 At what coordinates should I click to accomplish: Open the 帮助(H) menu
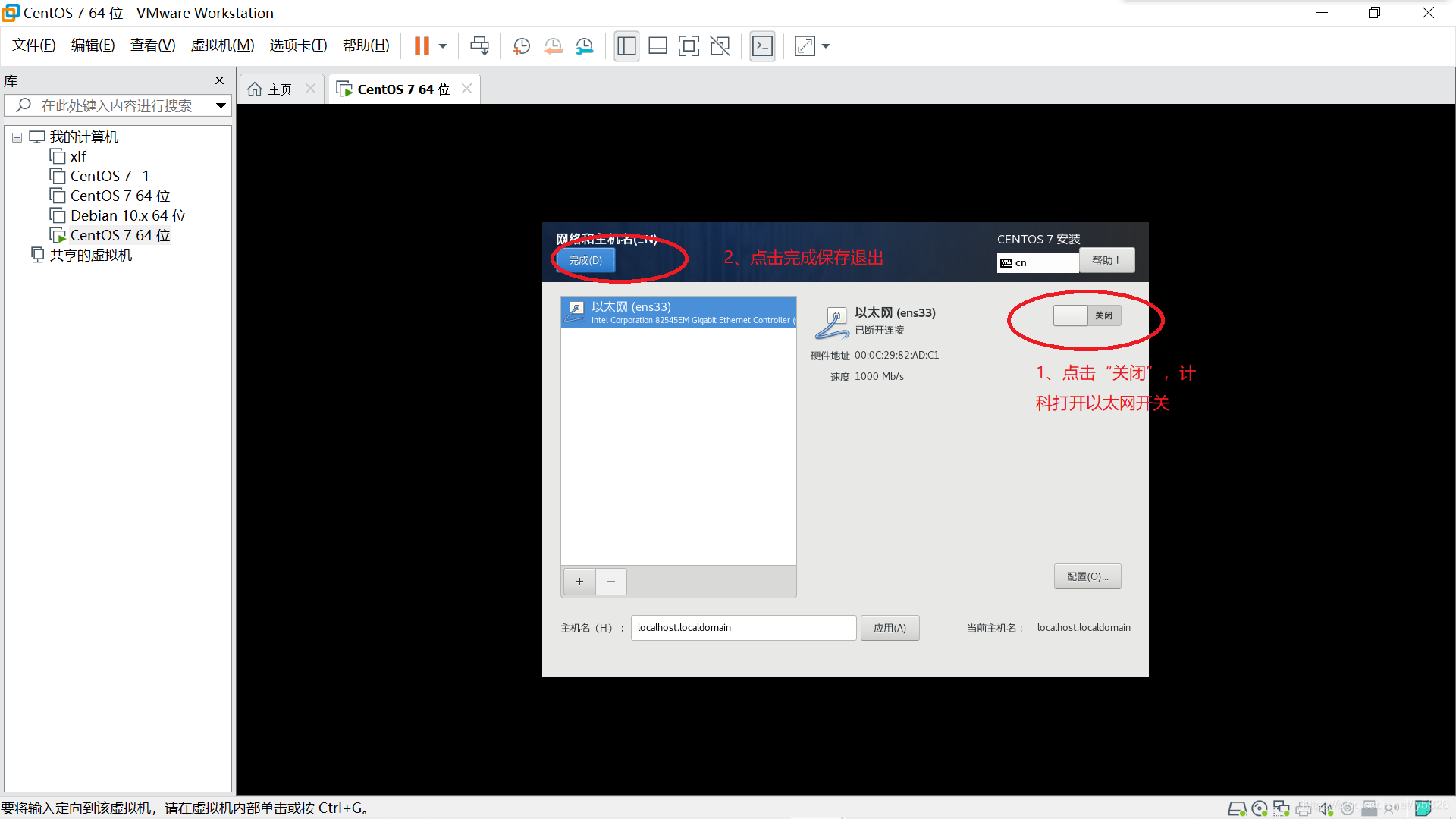366,45
